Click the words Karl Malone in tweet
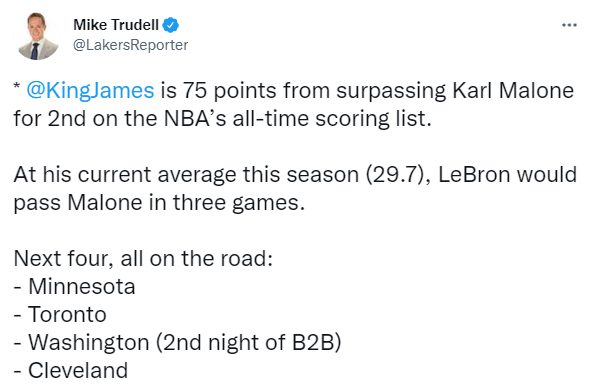Viewport: 595px width, 392px height. coord(513,90)
